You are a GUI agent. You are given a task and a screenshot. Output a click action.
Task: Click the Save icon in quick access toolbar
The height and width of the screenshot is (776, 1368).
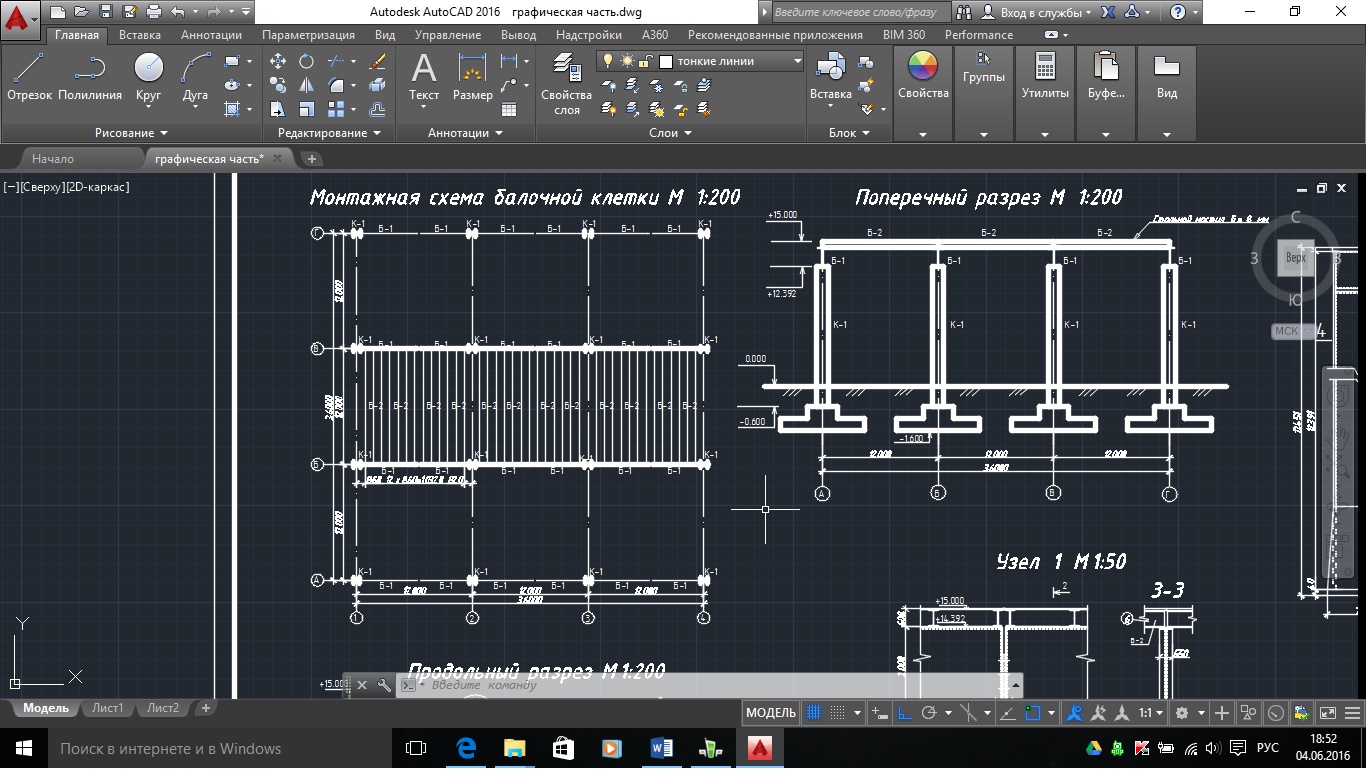click(x=106, y=12)
